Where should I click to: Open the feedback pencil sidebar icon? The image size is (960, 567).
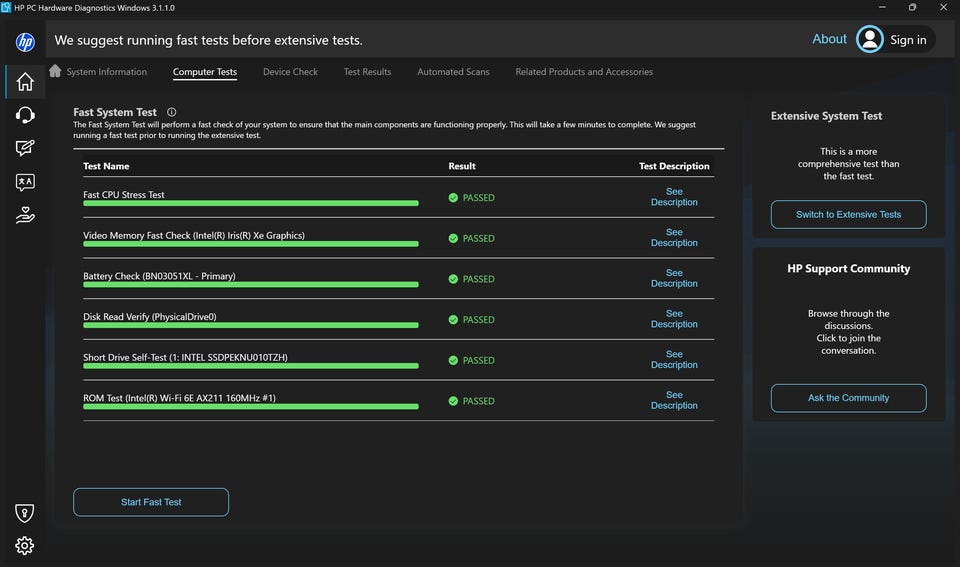click(x=25, y=148)
